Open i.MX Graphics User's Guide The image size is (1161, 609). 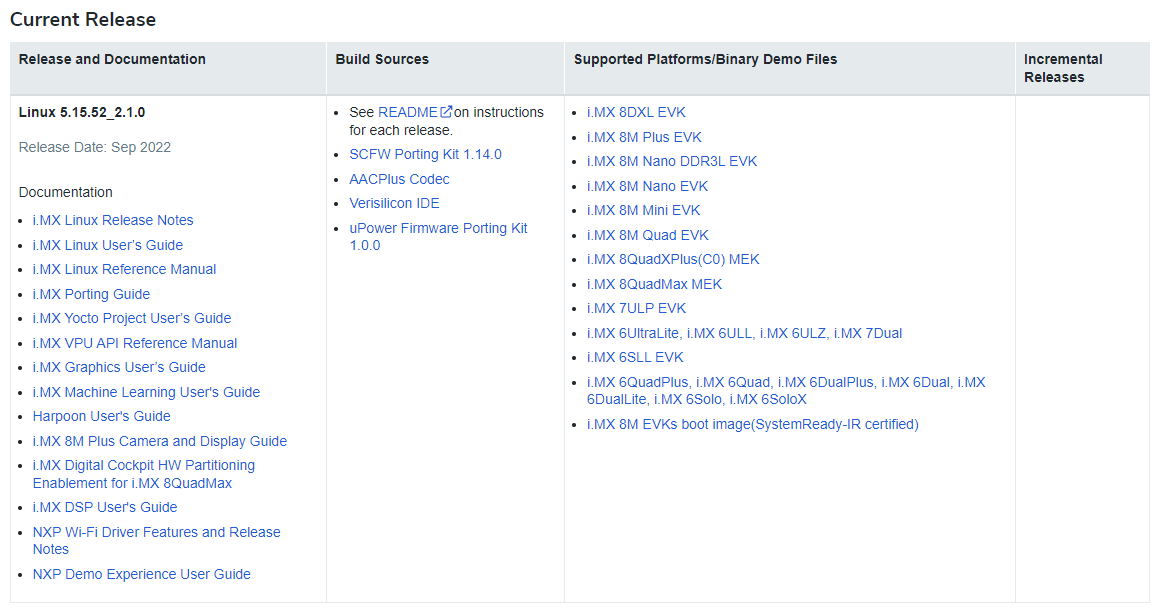coord(119,367)
